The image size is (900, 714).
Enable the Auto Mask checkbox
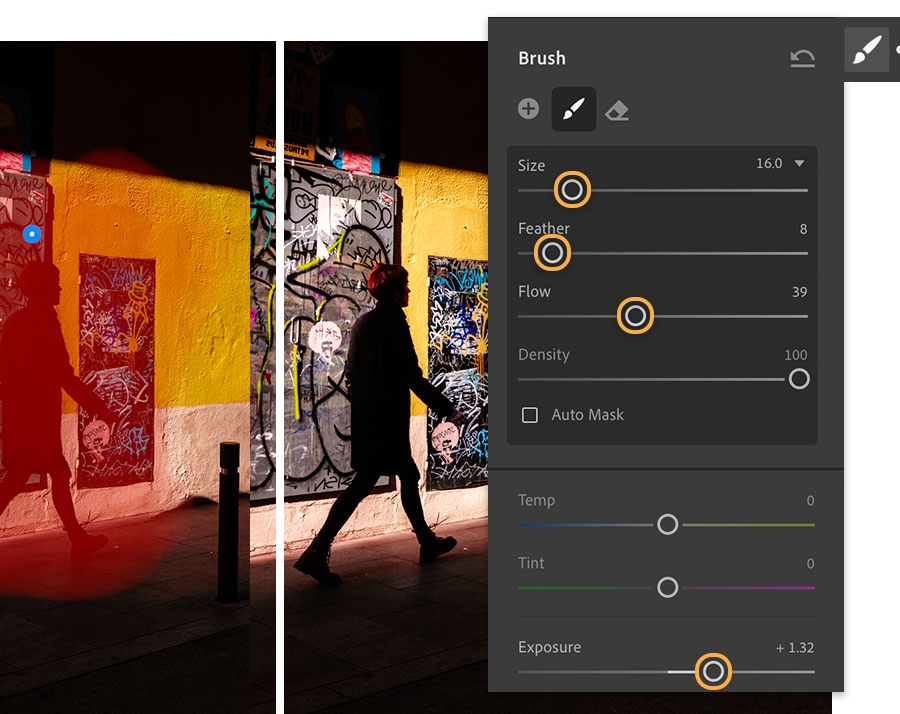tap(530, 415)
